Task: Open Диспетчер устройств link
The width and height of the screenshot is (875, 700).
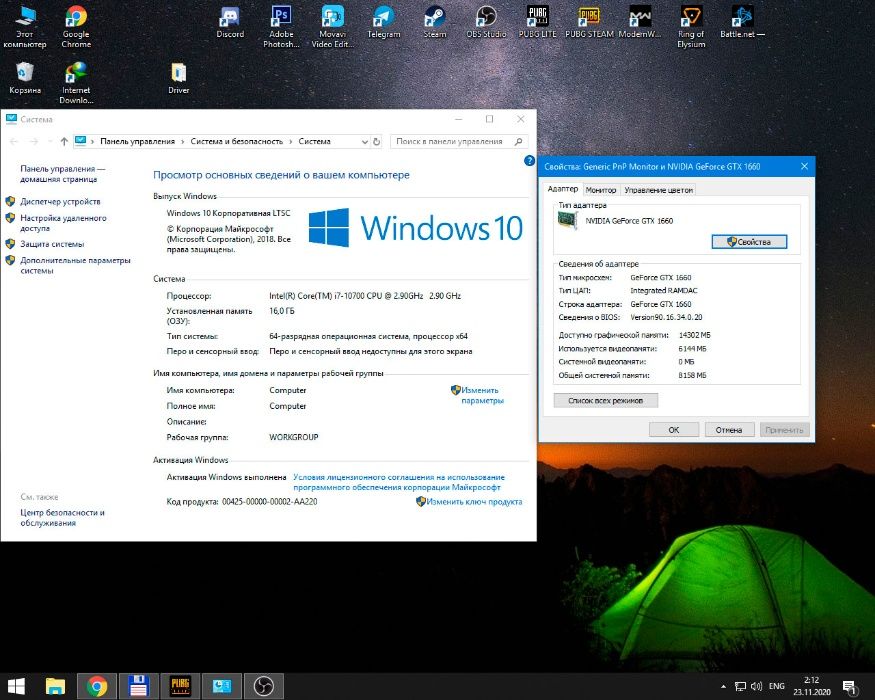Action: [60, 202]
